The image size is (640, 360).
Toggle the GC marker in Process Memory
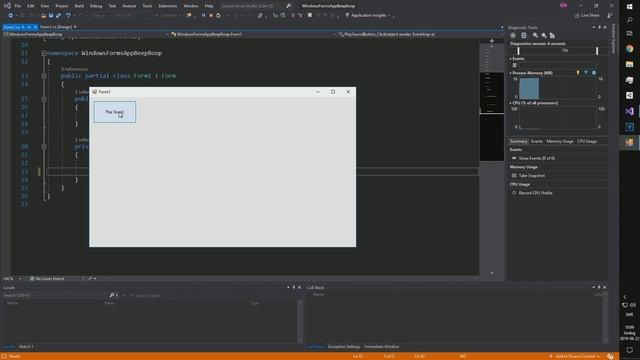(x=578, y=73)
